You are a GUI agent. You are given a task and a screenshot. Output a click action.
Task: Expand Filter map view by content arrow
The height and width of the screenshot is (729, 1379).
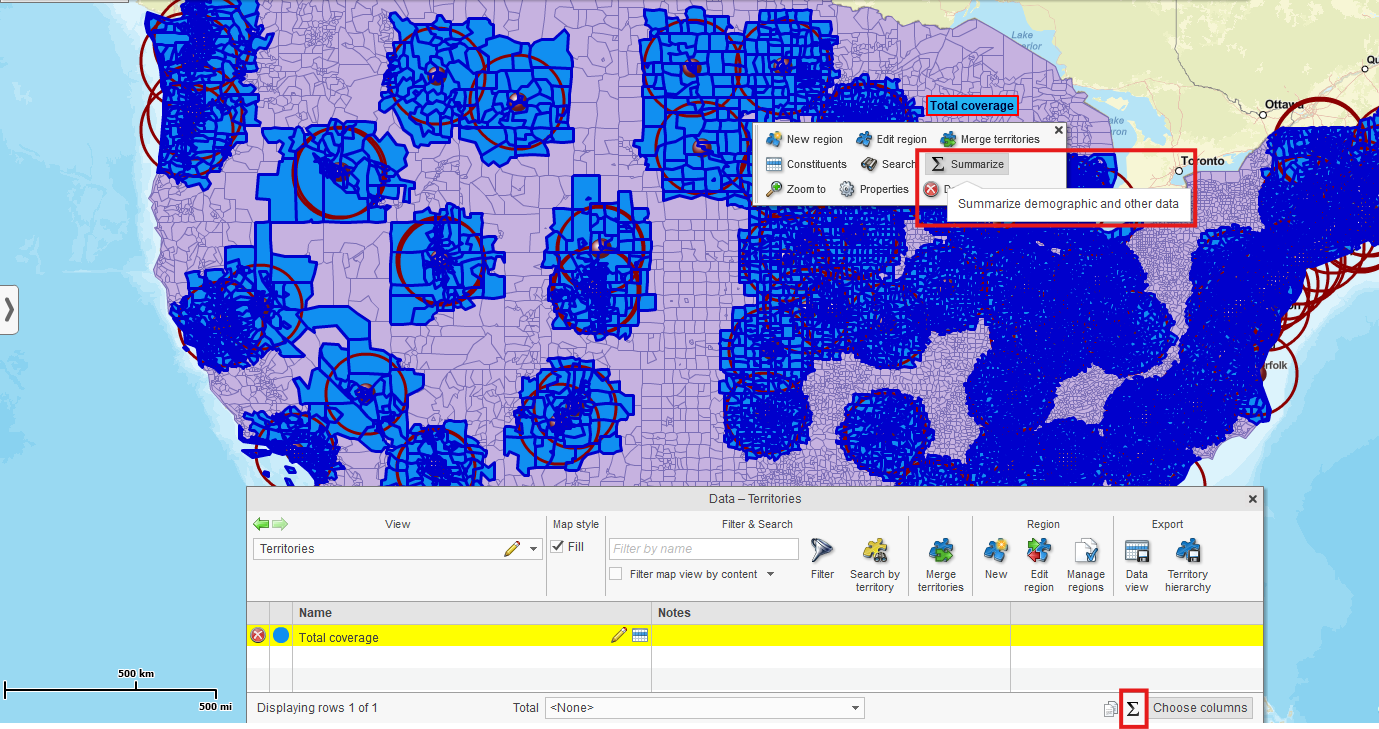pyautogui.click(x=770, y=574)
